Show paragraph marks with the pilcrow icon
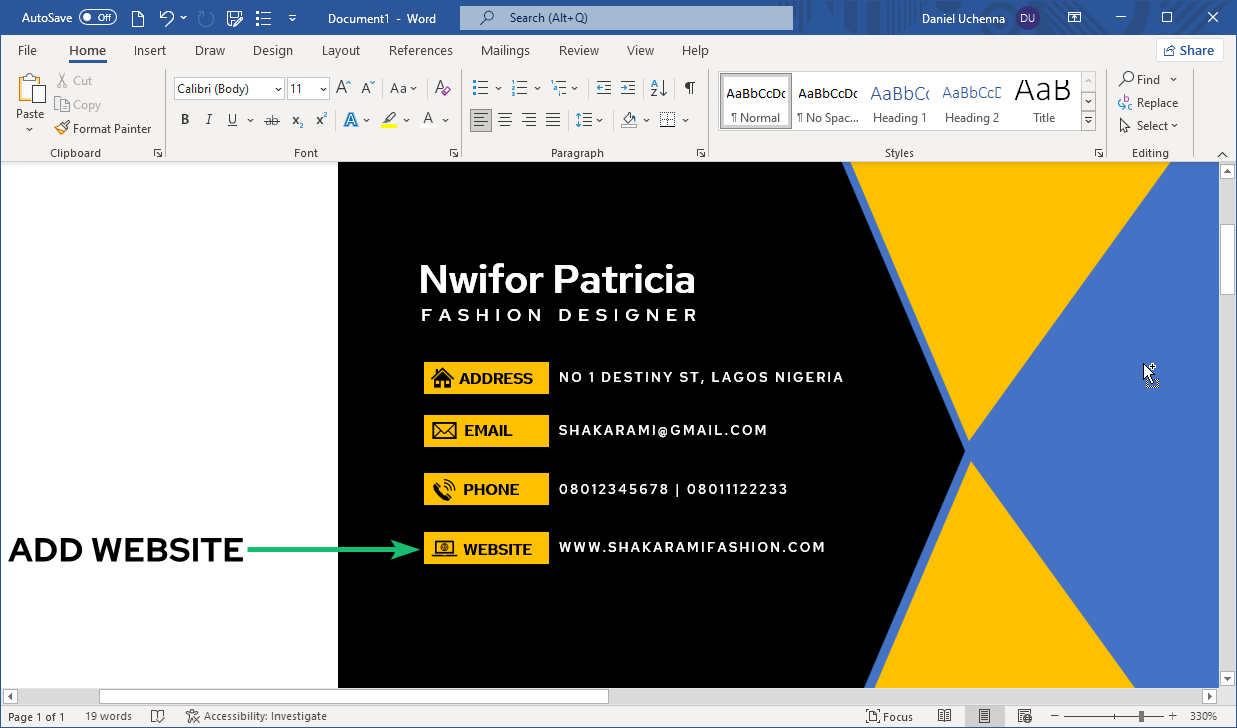The height and width of the screenshot is (728, 1237). (689, 88)
